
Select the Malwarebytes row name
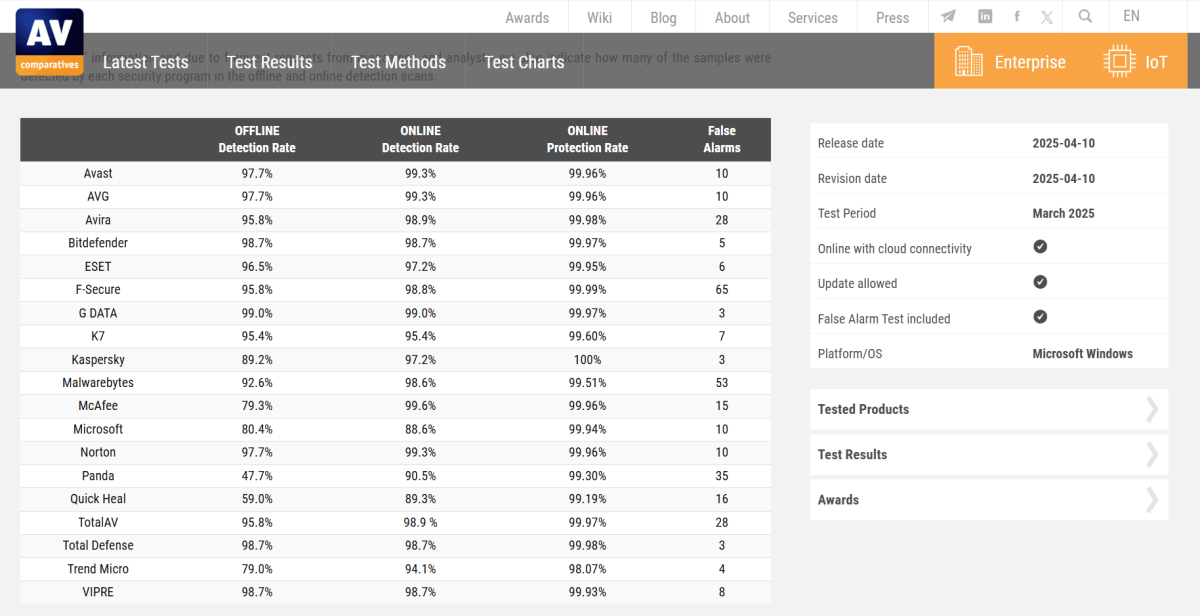point(98,382)
